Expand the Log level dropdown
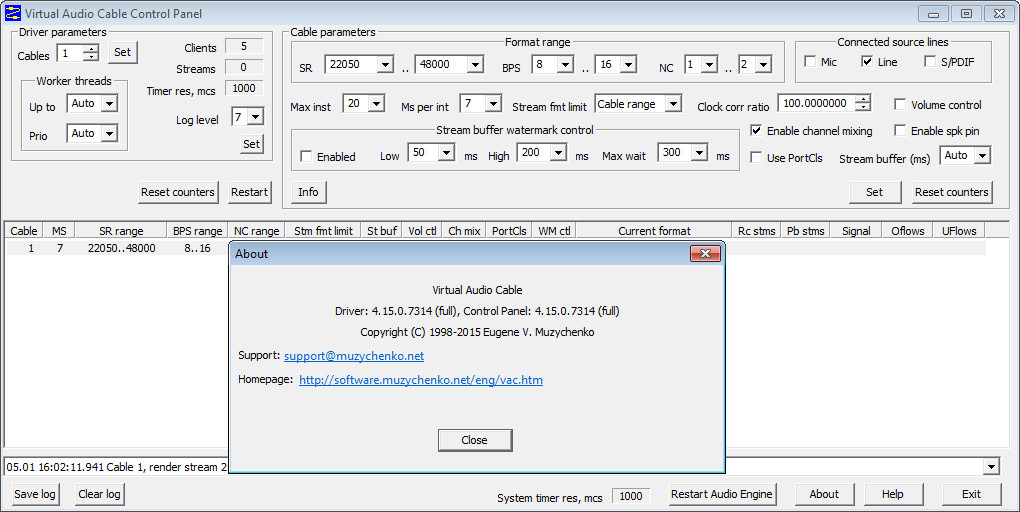The width and height of the screenshot is (1020, 512). pos(256,117)
